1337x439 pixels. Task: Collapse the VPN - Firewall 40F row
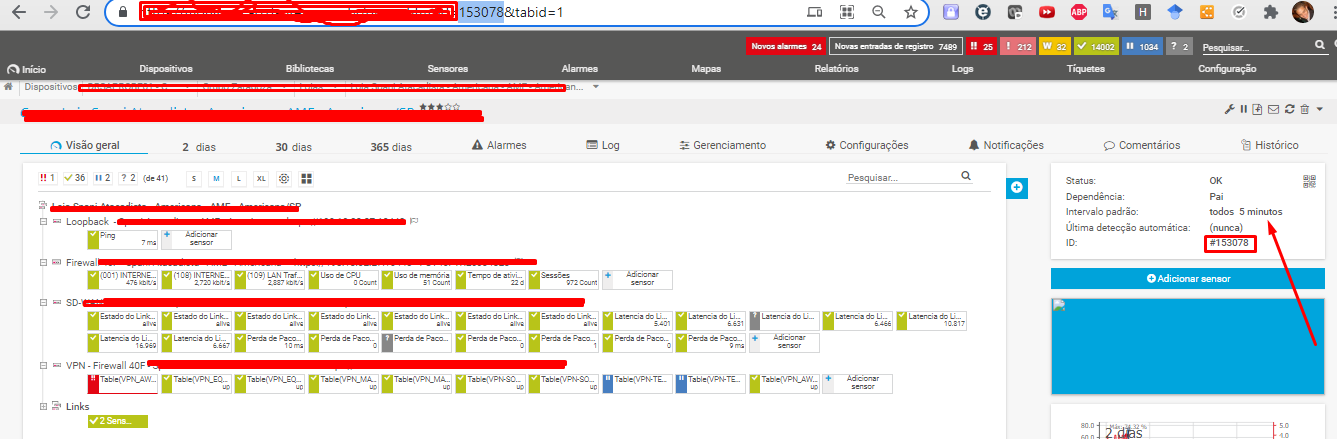coord(43,366)
